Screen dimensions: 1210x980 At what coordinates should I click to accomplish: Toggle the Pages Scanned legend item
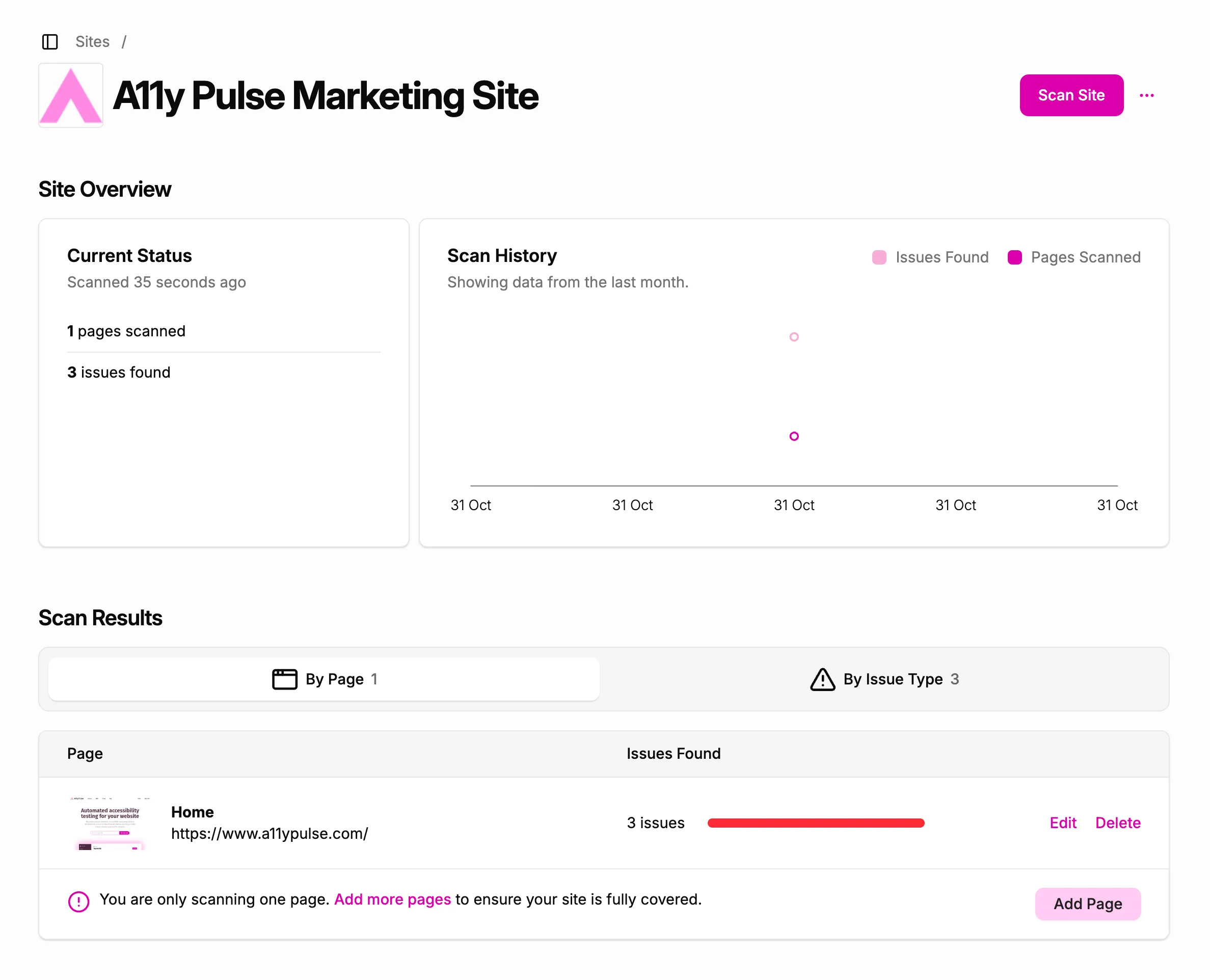1075,257
